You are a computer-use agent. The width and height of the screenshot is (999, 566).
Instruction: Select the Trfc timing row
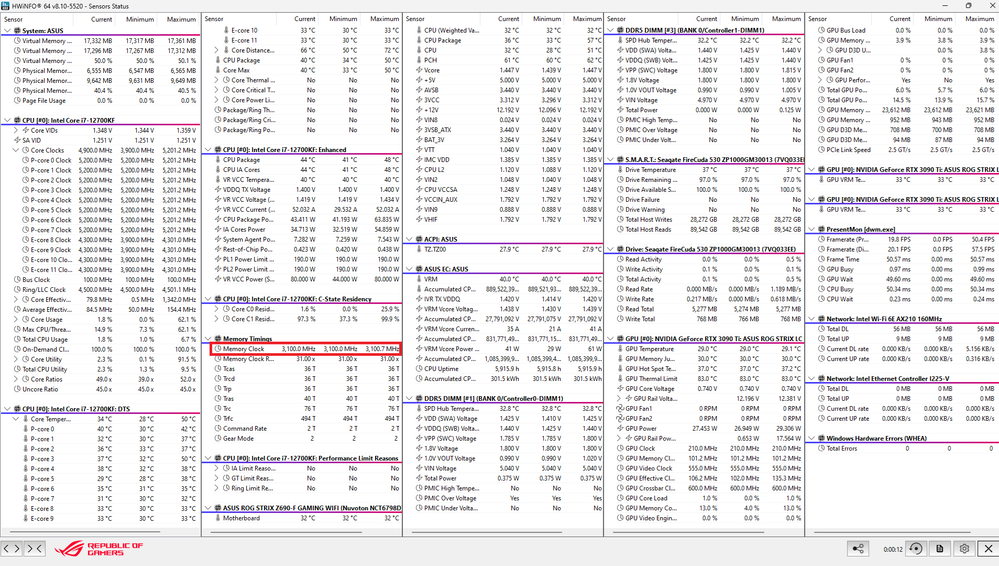pos(302,419)
